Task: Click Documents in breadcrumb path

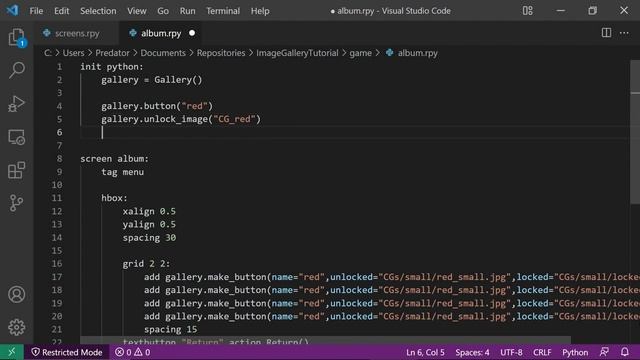Action: point(163,53)
